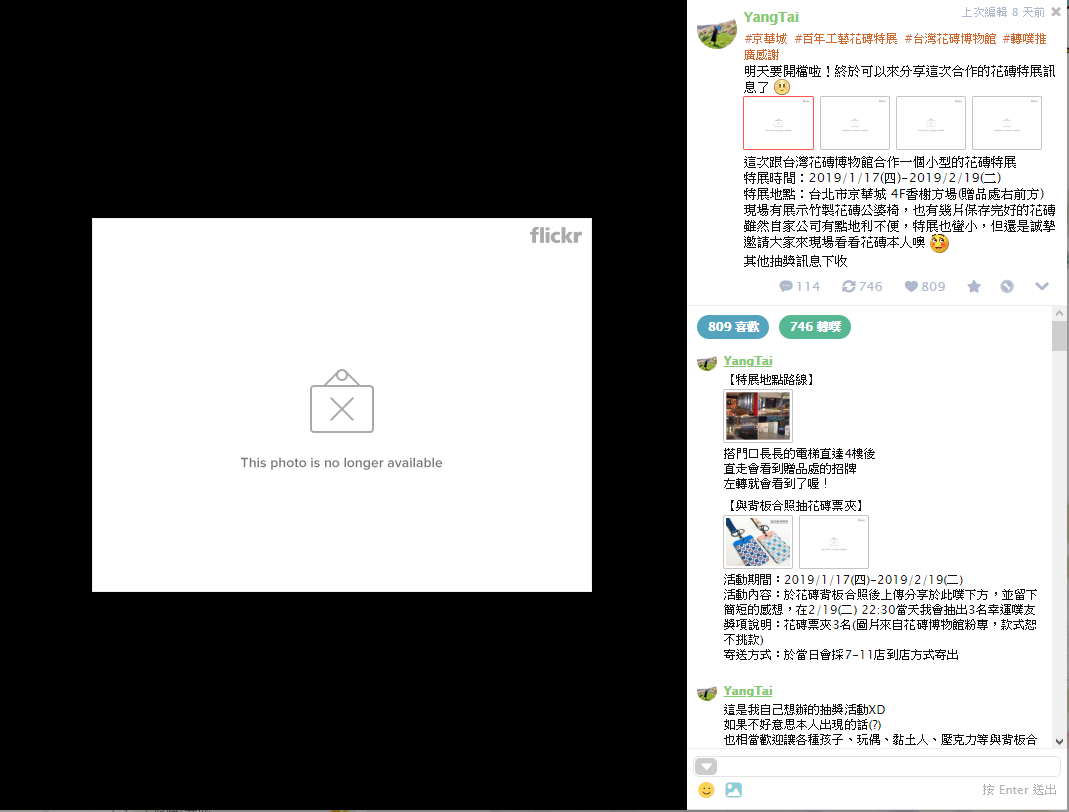Open the unavailable thumbnail beside card holder photo
Viewport: 1069px width, 812px height.
[834, 542]
